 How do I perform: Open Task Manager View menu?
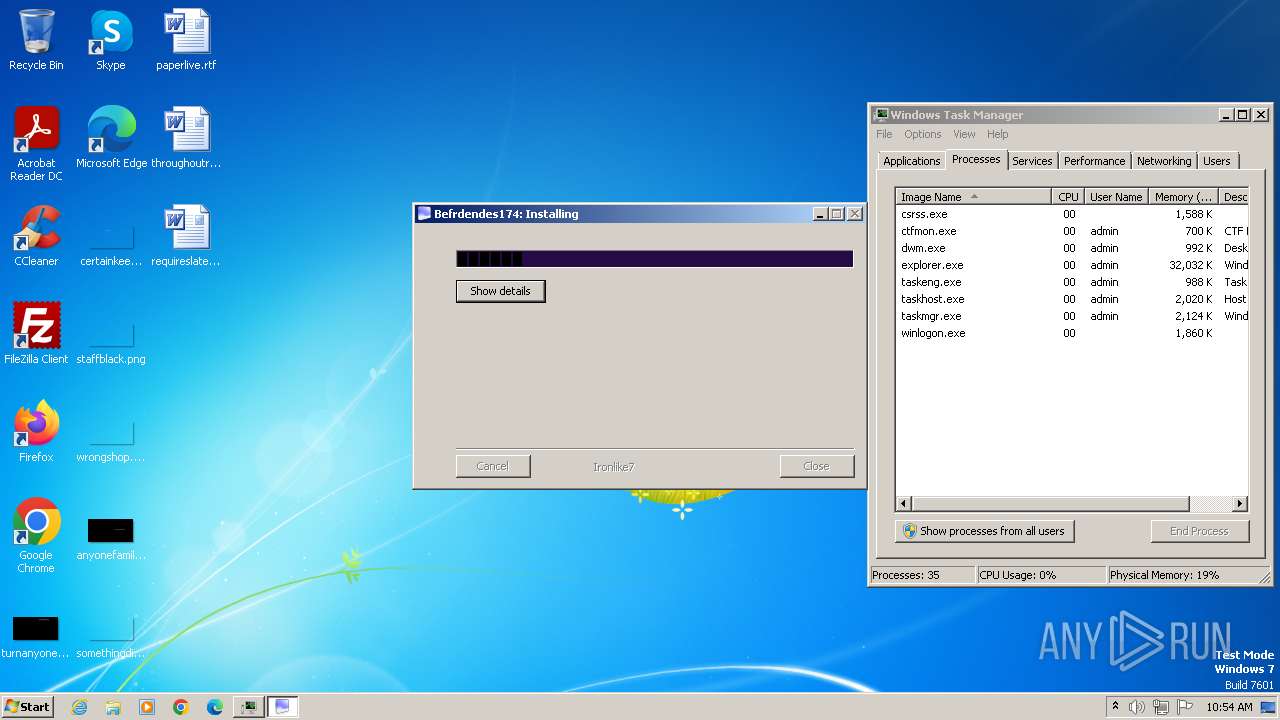(964, 134)
